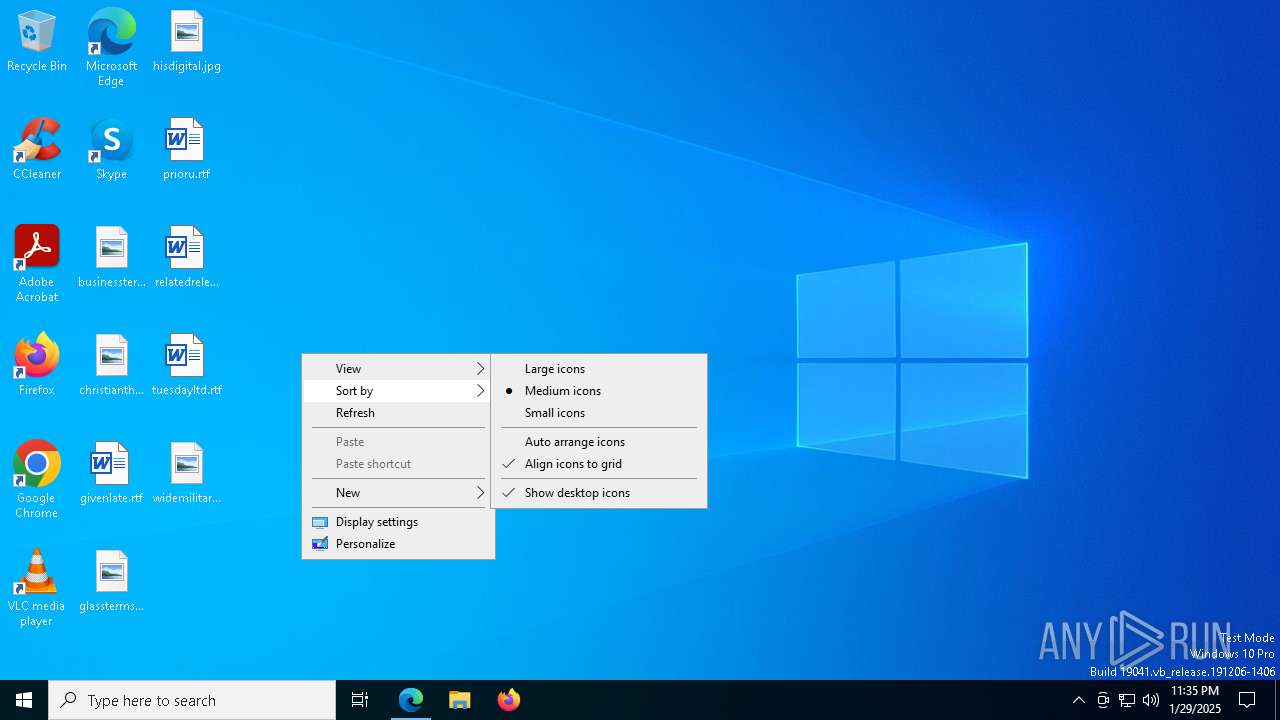Open the clock and date flyout
Image resolution: width=1280 pixels, height=720 pixels.
coord(1195,700)
